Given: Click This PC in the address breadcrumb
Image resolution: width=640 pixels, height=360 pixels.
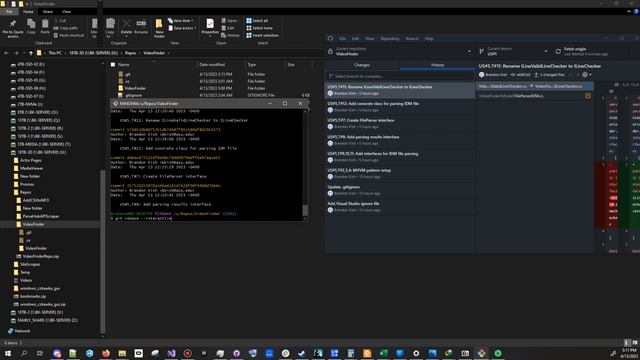Looking at the screenshot, I should point(55,53).
